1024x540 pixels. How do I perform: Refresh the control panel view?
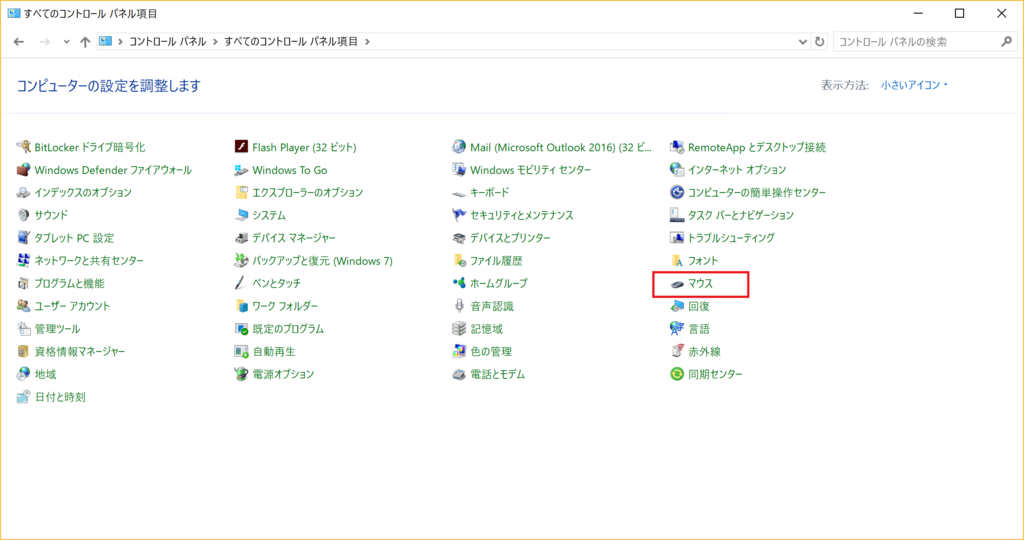(820, 42)
